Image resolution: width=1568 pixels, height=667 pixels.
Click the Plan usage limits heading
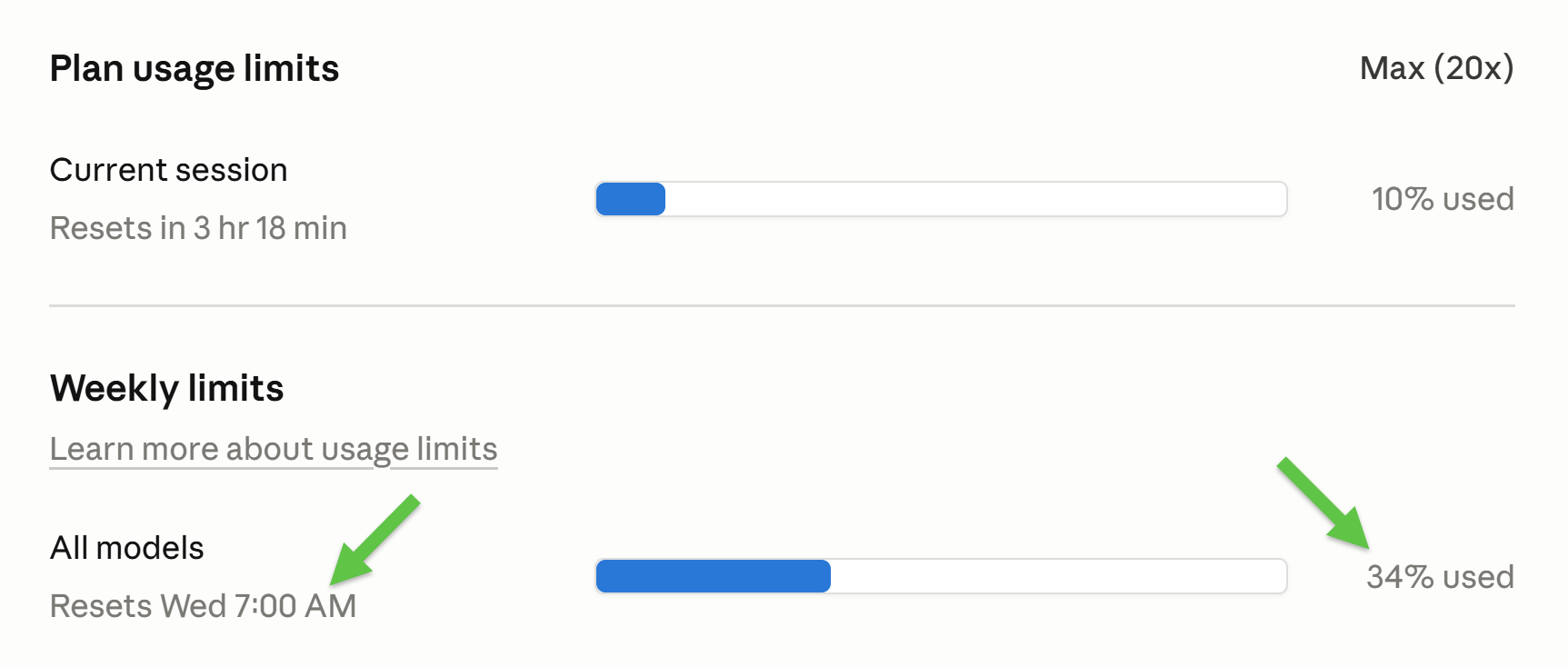[195, 69]
